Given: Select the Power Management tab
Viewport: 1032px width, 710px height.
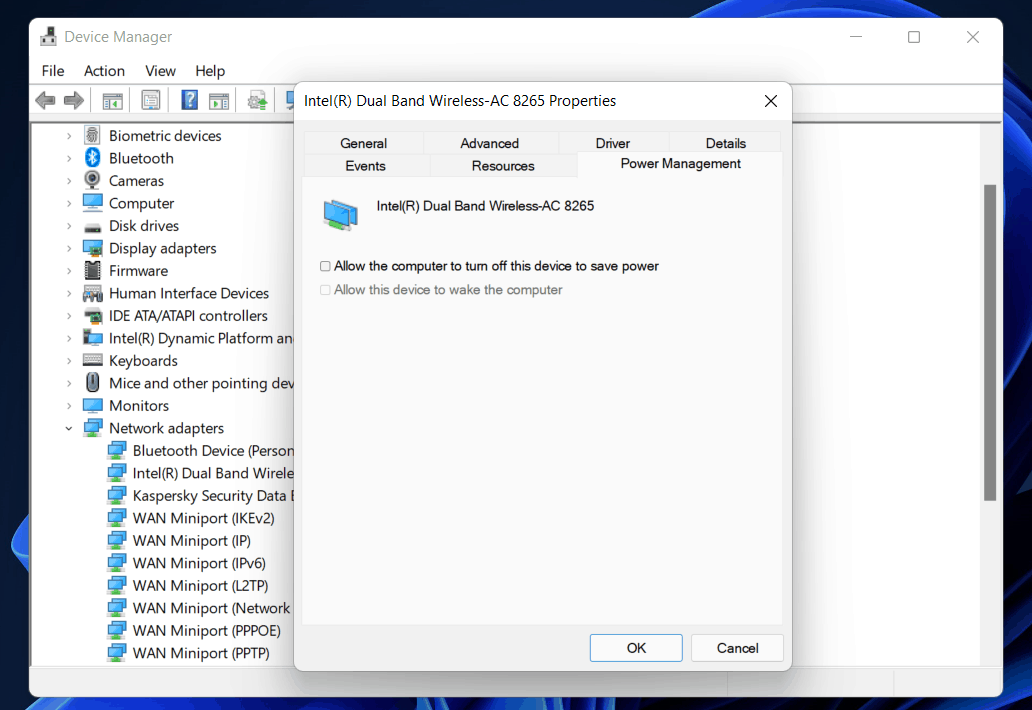Looking at the screenshot, I should pyautogui.click(x=680, y=164).
